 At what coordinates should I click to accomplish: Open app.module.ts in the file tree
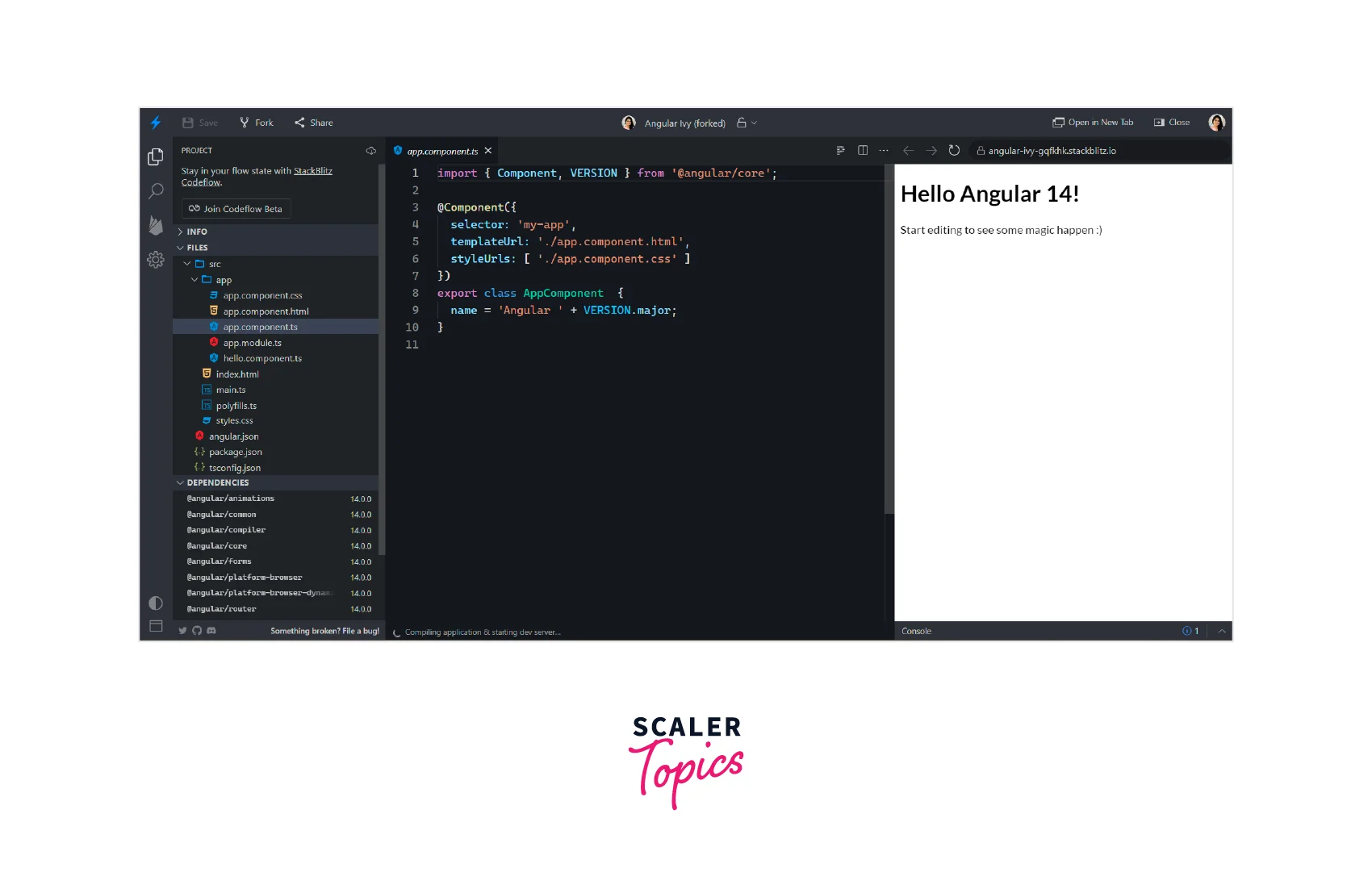click(252, 343)
